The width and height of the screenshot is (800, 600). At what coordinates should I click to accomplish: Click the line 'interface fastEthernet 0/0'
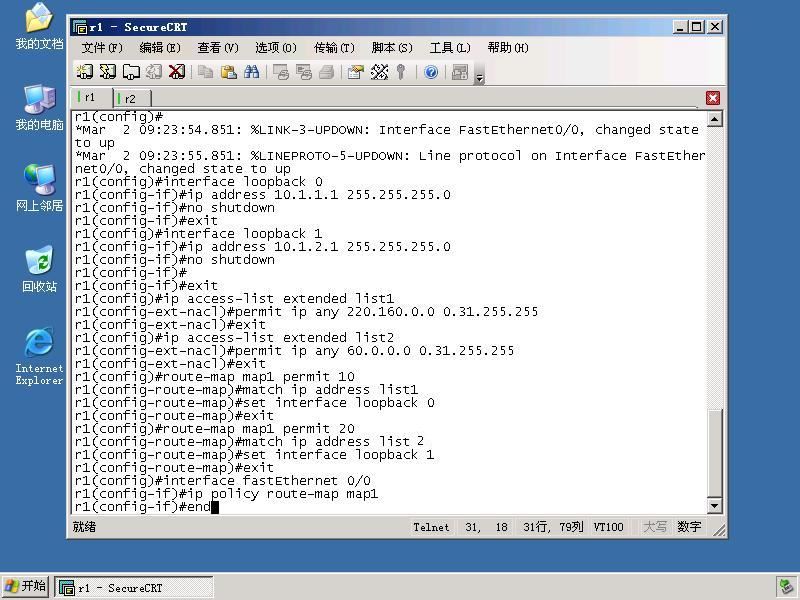222,481
